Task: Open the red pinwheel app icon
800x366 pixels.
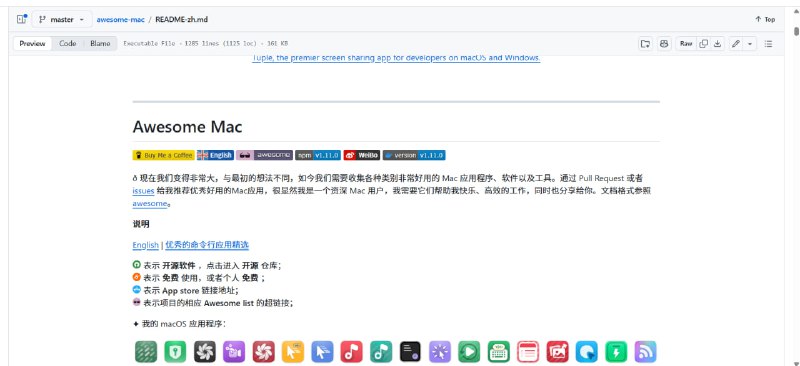Action: click(x=263, y=352)
